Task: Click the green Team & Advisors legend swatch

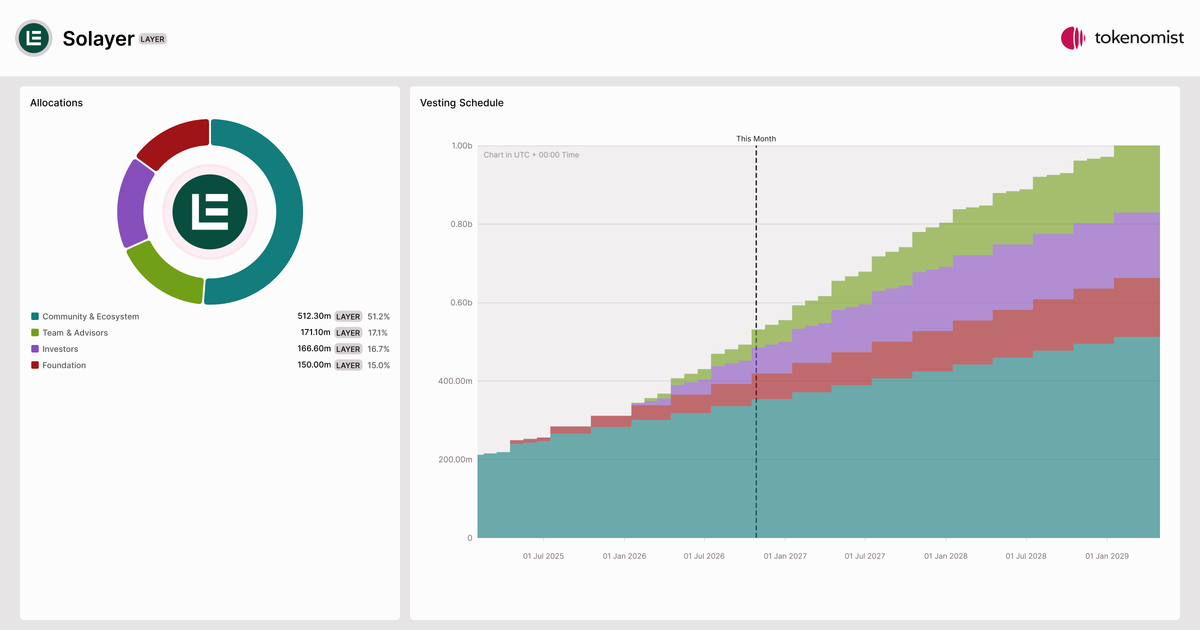Action: click(35, 333)
